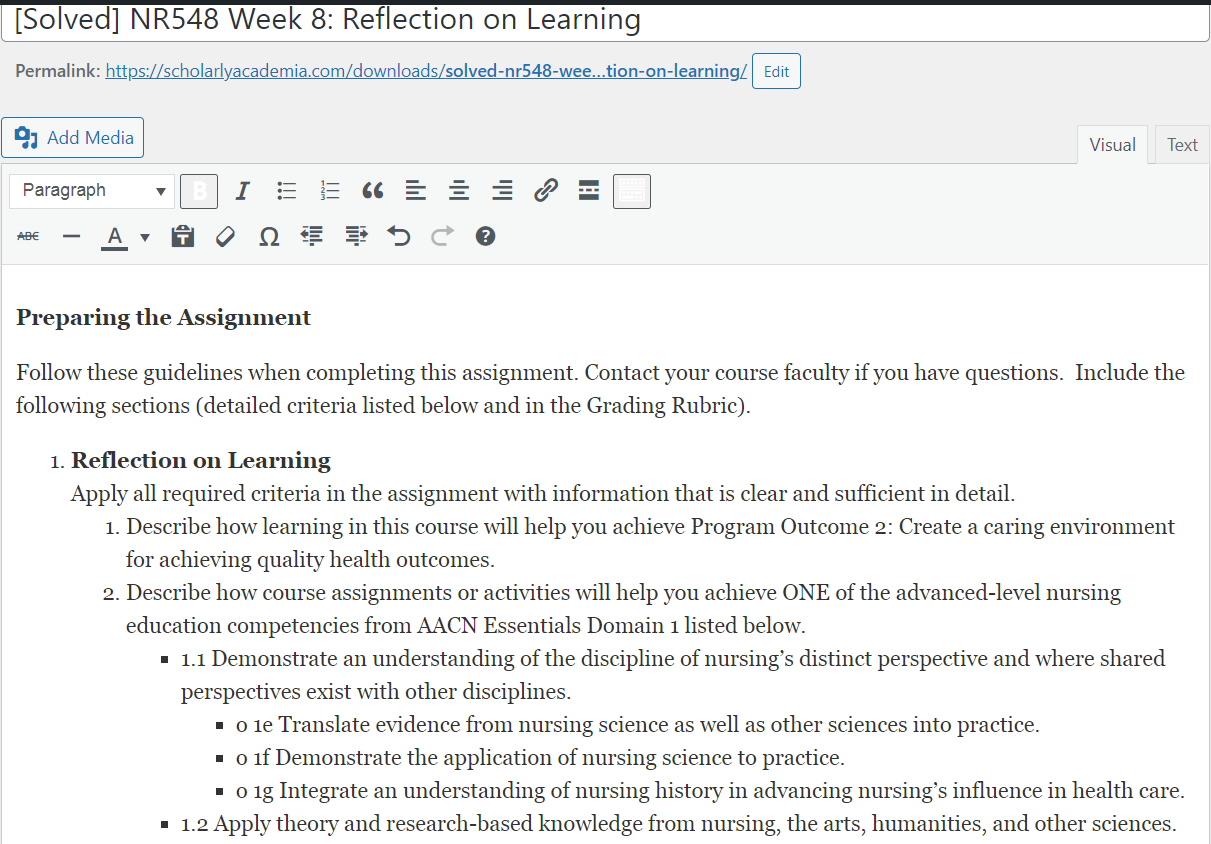Center align the text

[x=459, y=191]
